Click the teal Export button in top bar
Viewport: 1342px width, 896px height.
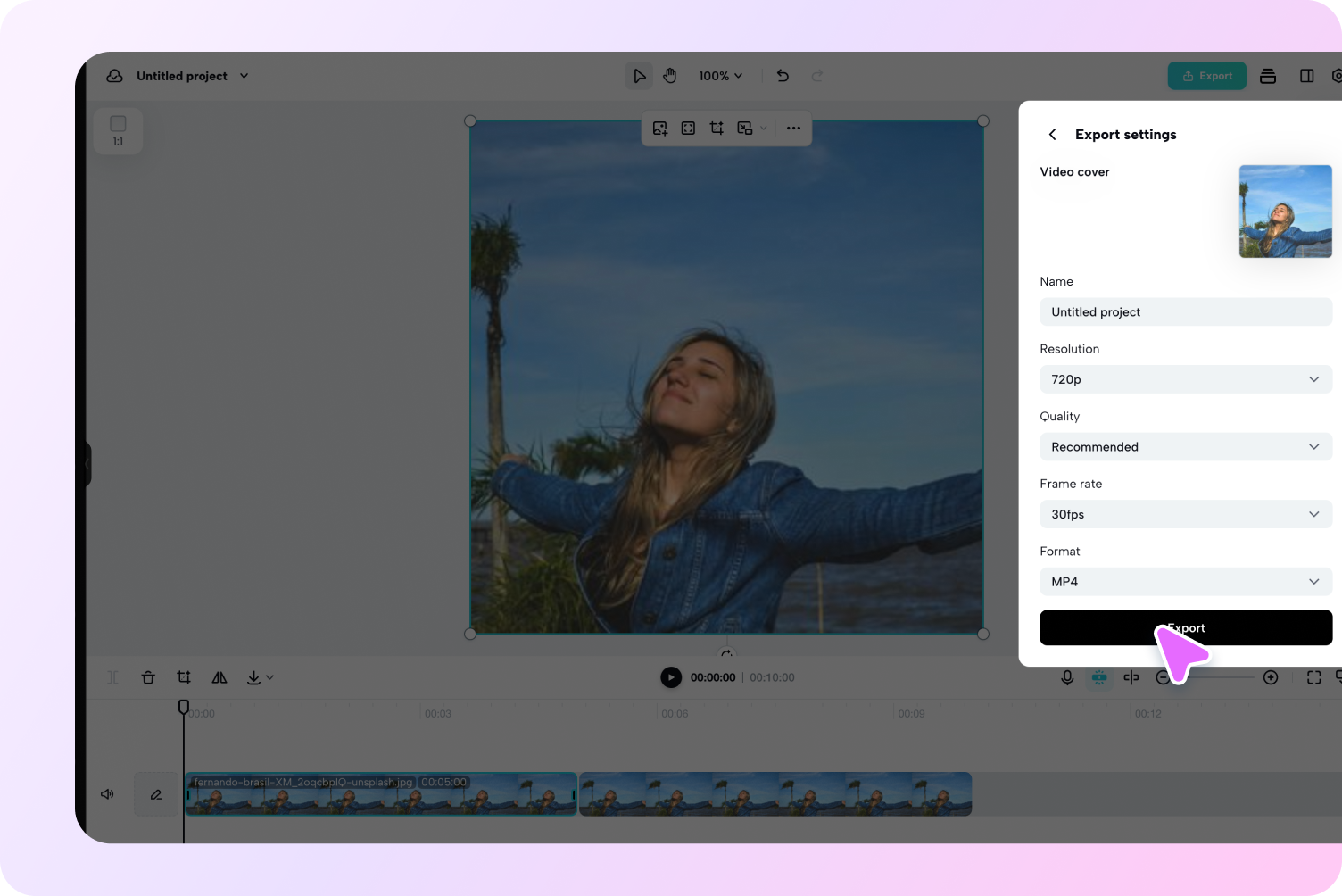(1207, 76)
